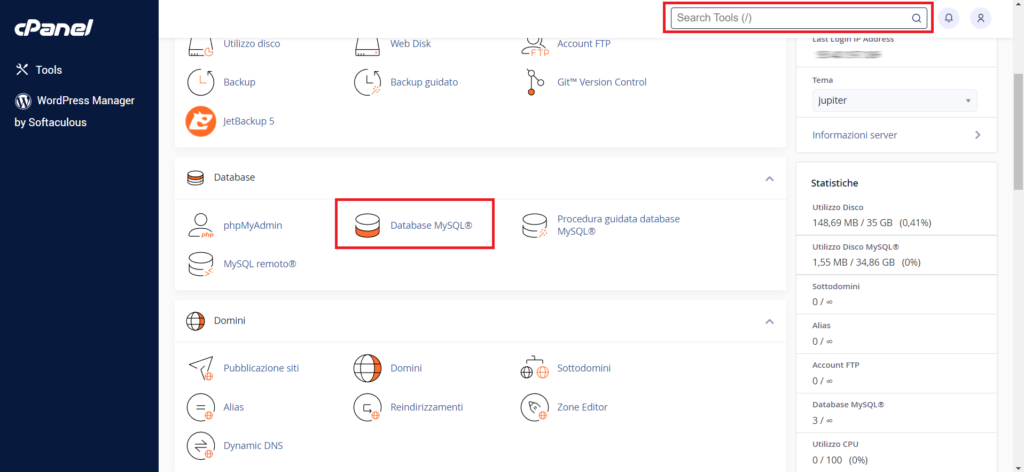Viewport: 1024px width, 472px height.
Task: Click the Reindirizzamenti icon
Action: [367, 407]
